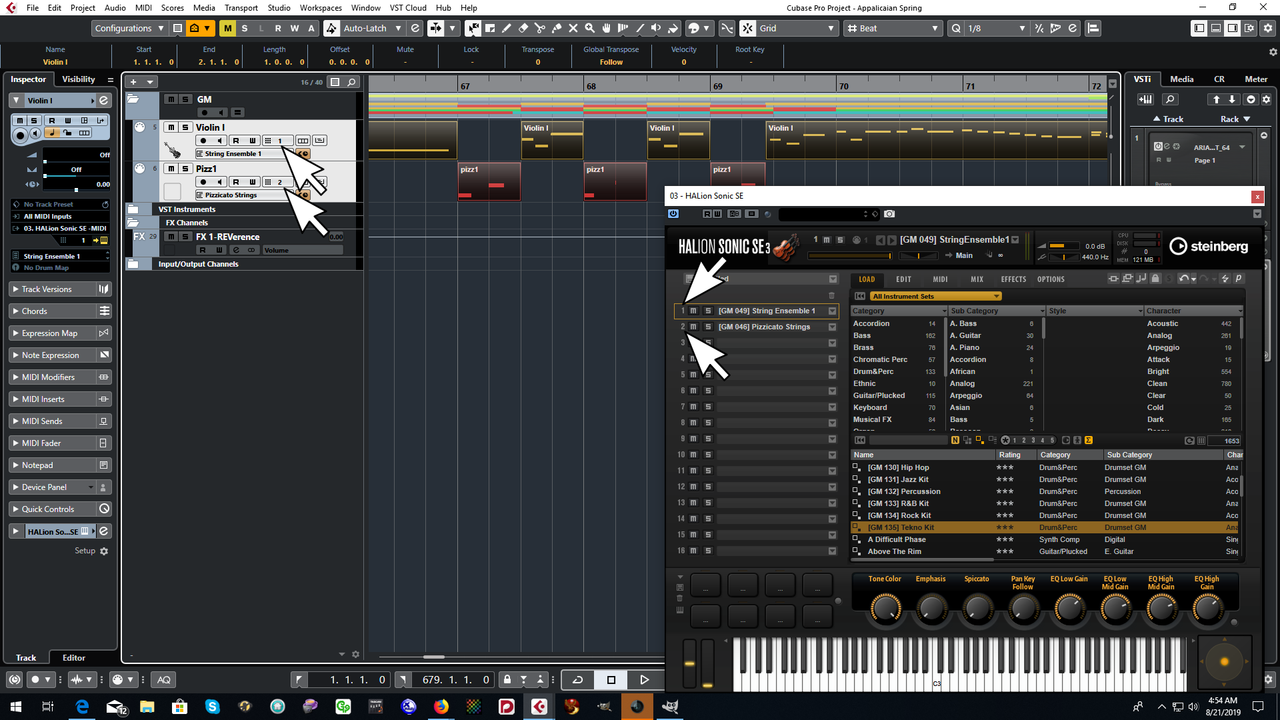Viewport: 1280px width, 720px height.
Task: Open slot 1 String Ensemble dropdown arrow
Action: (832, 311)
